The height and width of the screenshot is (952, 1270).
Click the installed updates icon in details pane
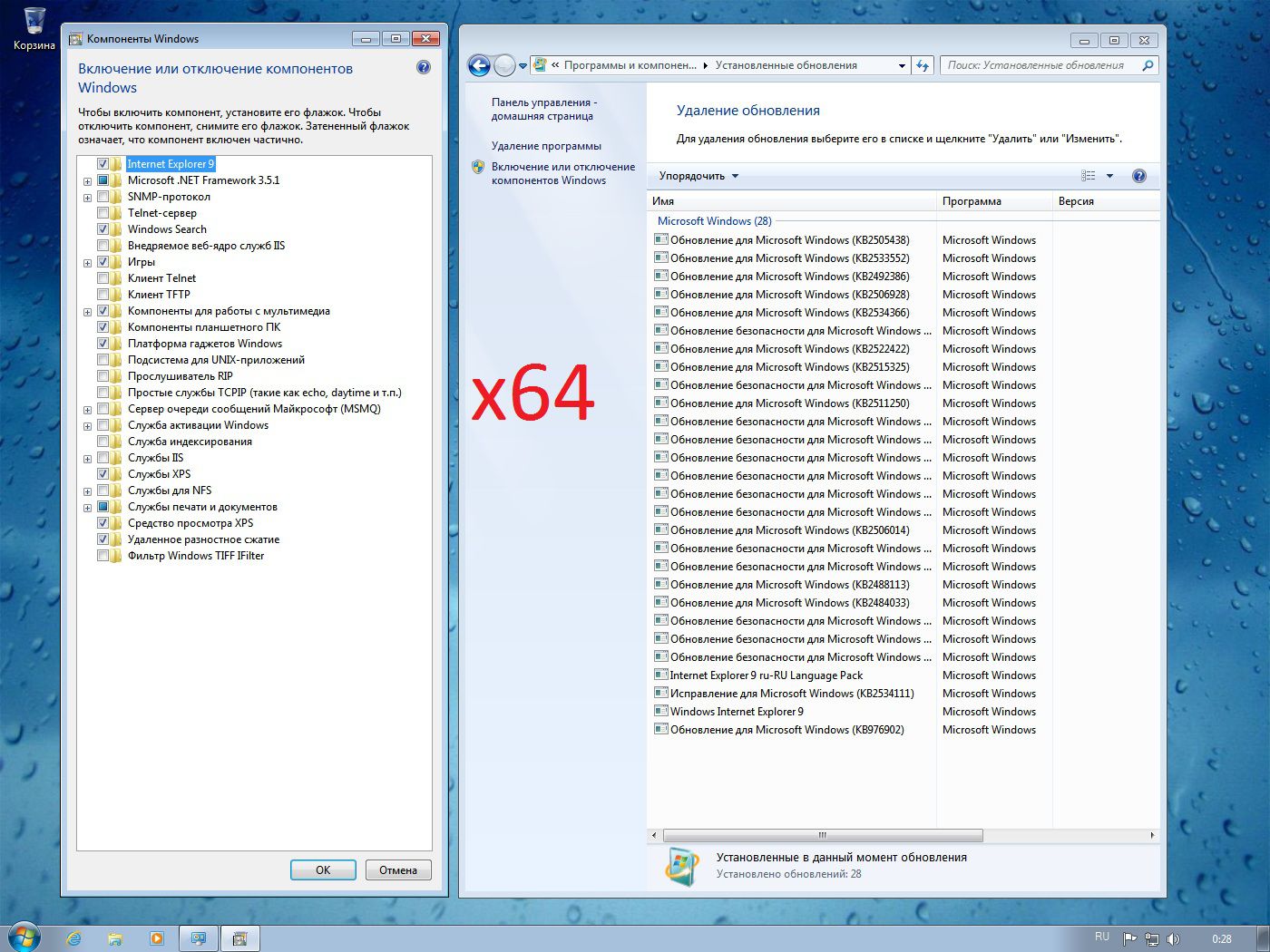[x=682, y=866]
